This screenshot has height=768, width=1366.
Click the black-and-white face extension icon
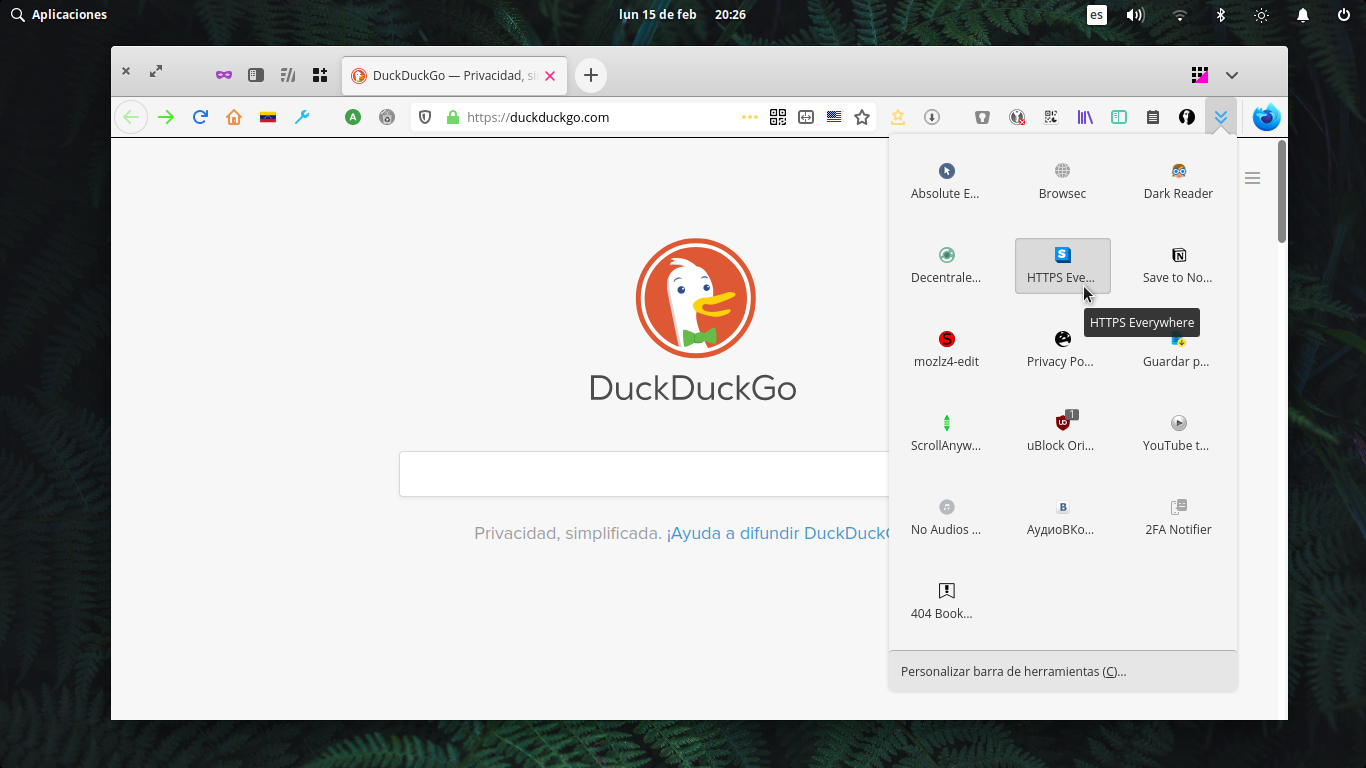pos(1187,117)
